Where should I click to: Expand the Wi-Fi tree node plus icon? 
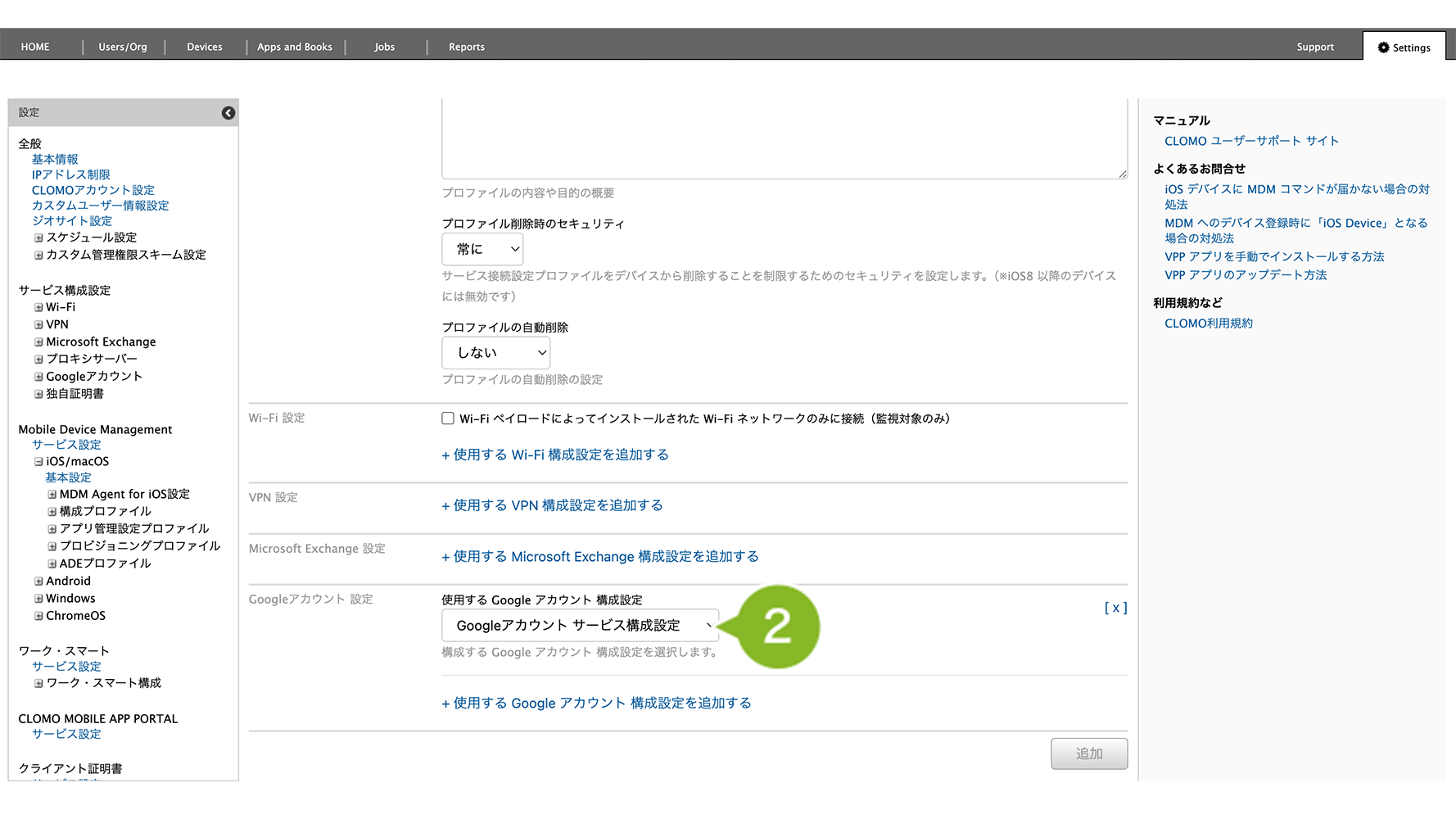coord(38,308)
